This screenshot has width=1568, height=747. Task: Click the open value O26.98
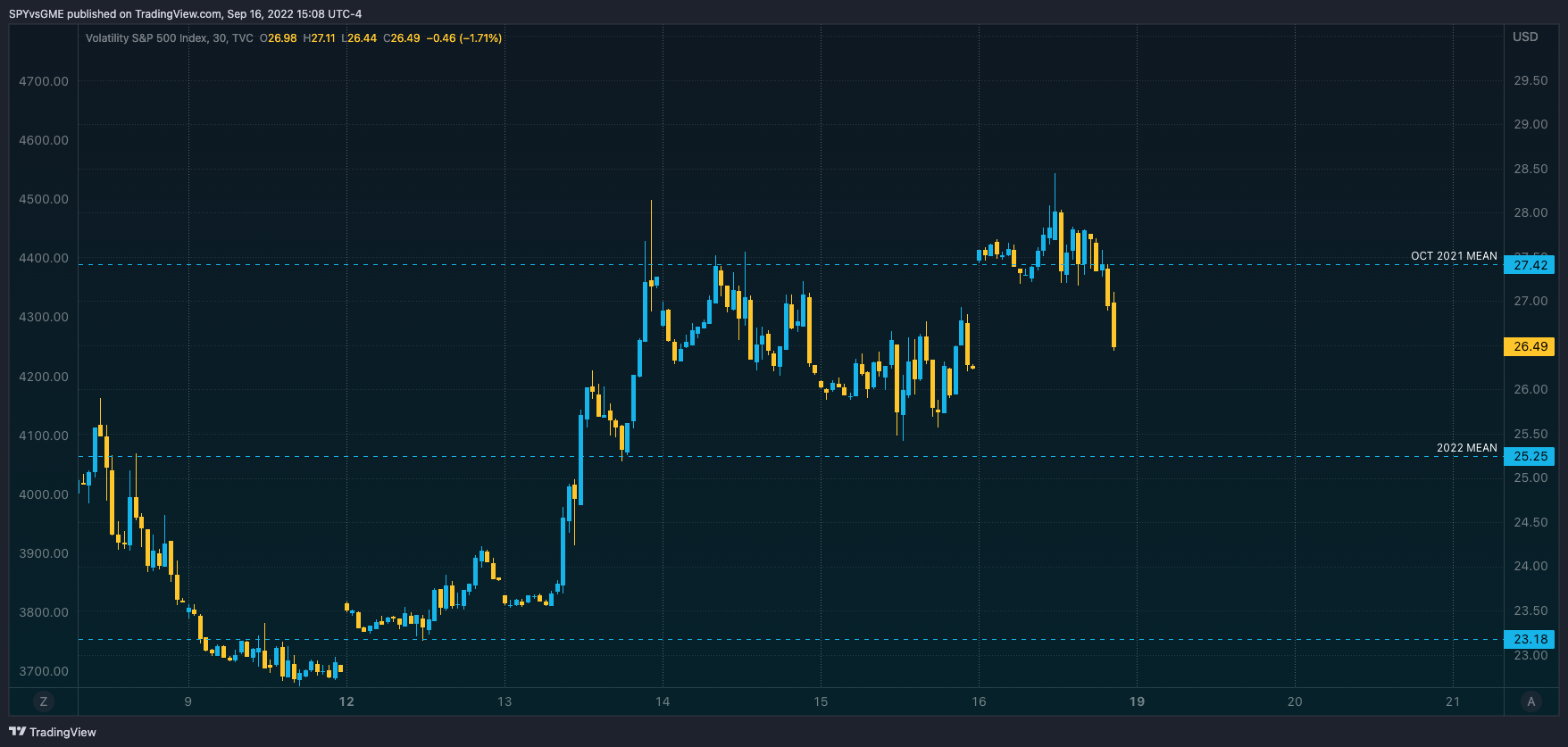click(279, 38)
